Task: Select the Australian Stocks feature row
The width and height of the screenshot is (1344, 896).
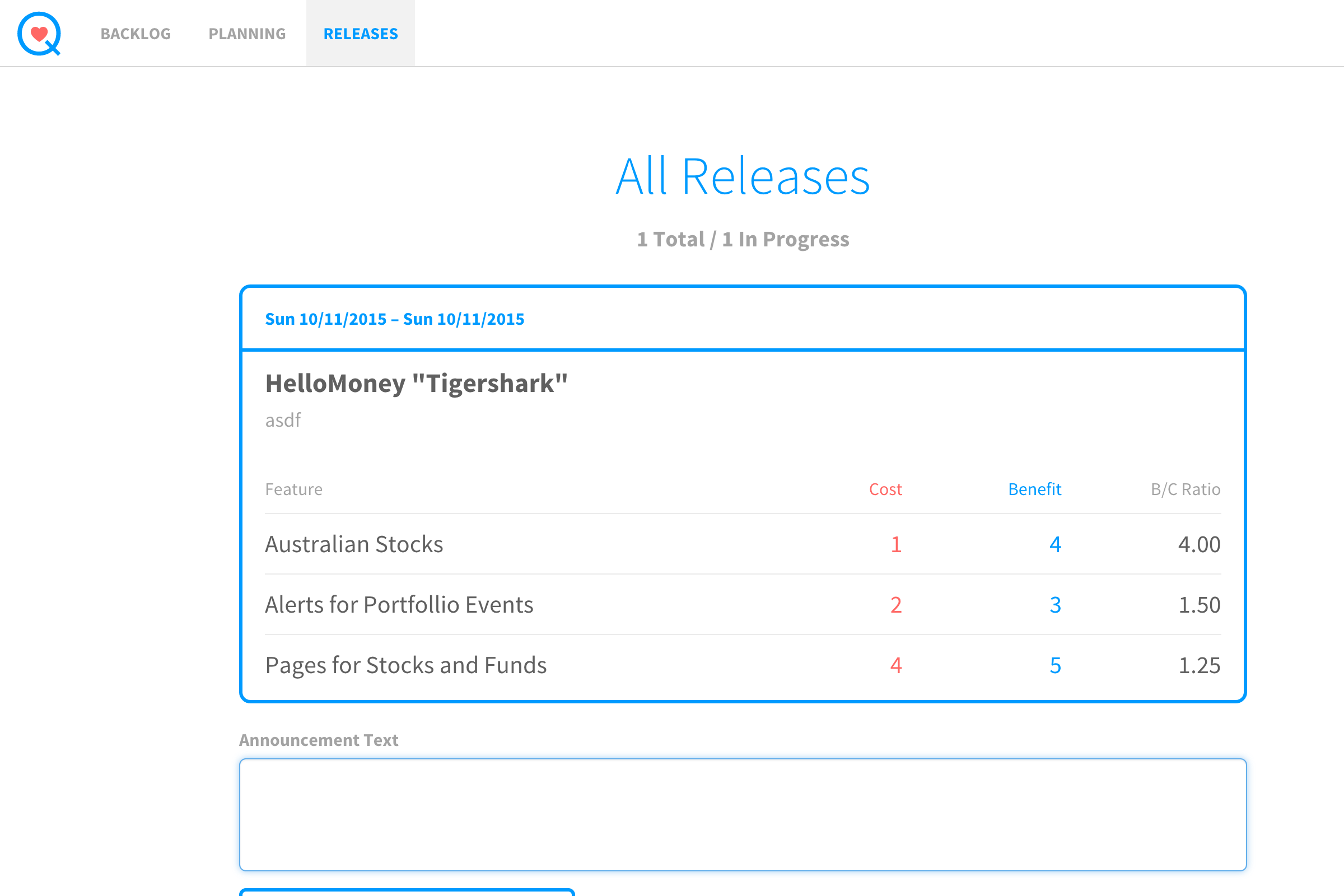Action: (x=354, y=544)
